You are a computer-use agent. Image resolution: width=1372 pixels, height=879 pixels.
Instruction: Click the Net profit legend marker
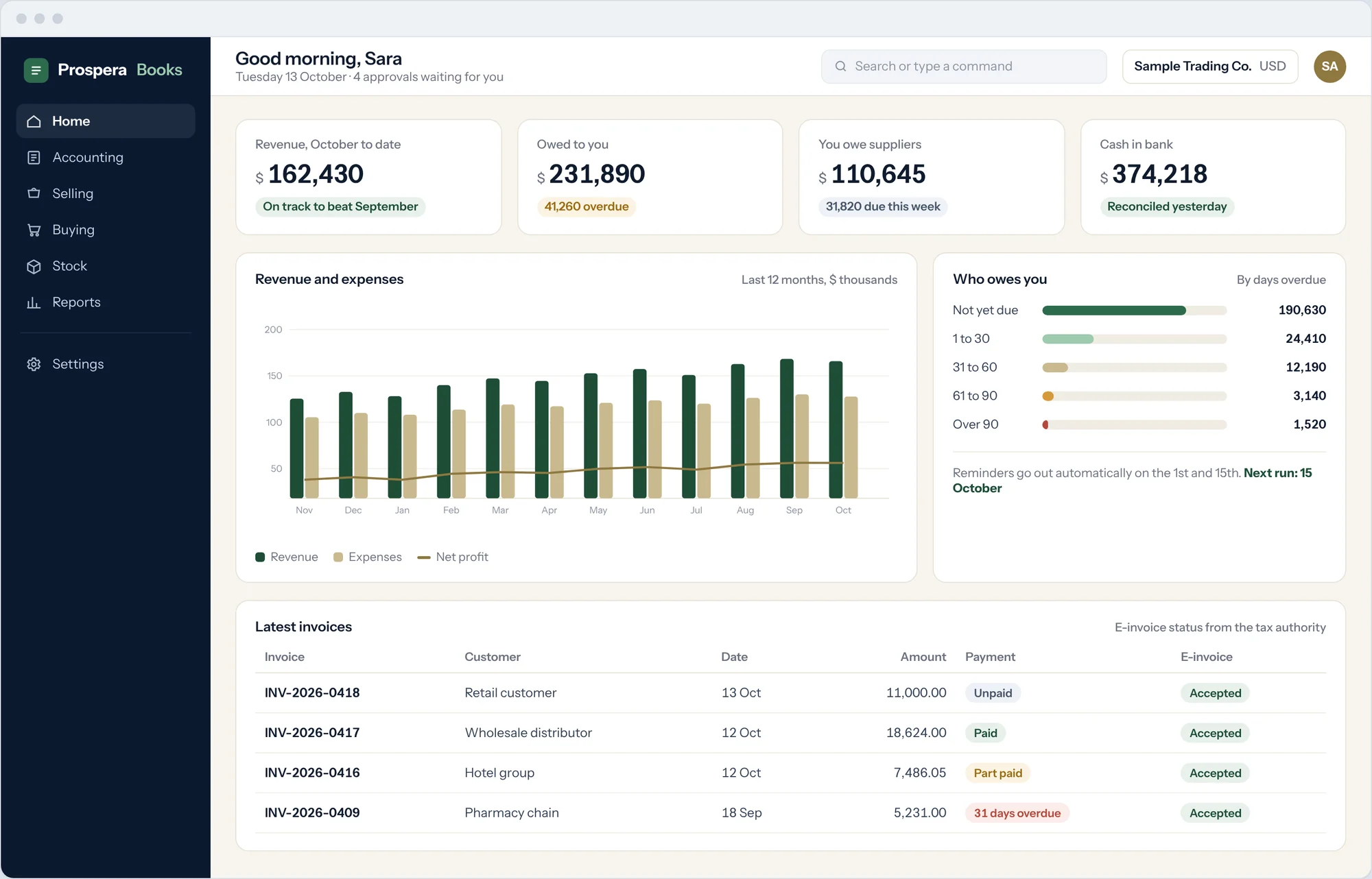click(x=424, y=557)
